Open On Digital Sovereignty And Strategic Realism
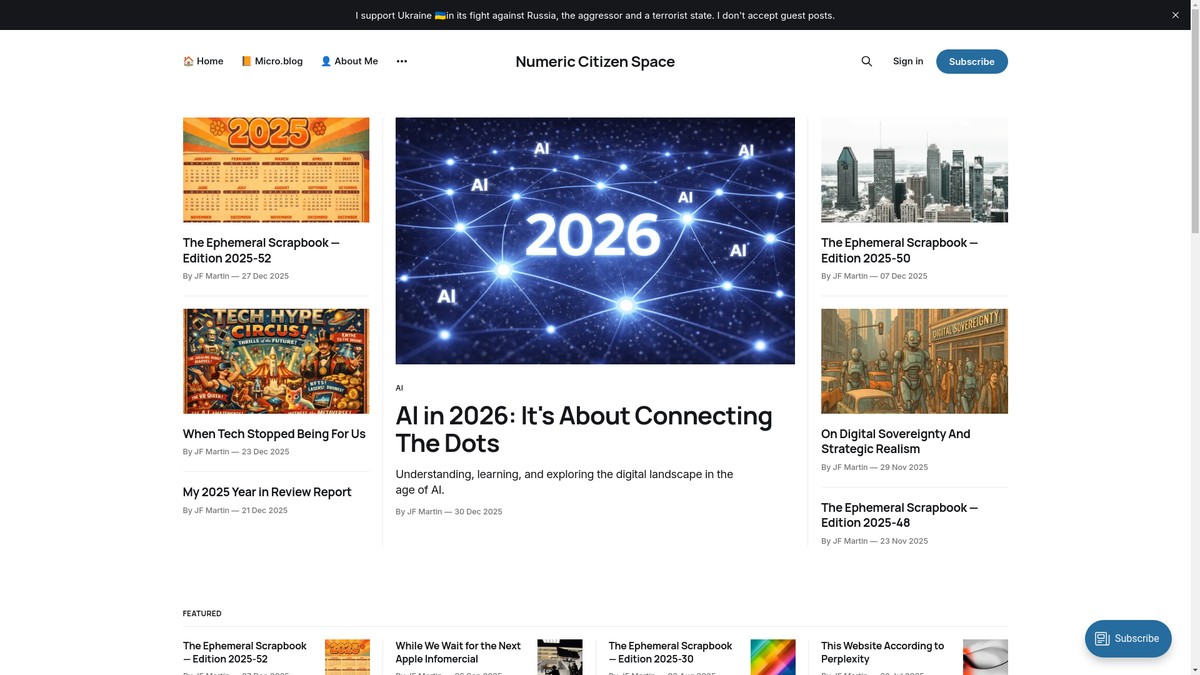Viewport: 1200px width, 675px height. [x=896, y=441]
